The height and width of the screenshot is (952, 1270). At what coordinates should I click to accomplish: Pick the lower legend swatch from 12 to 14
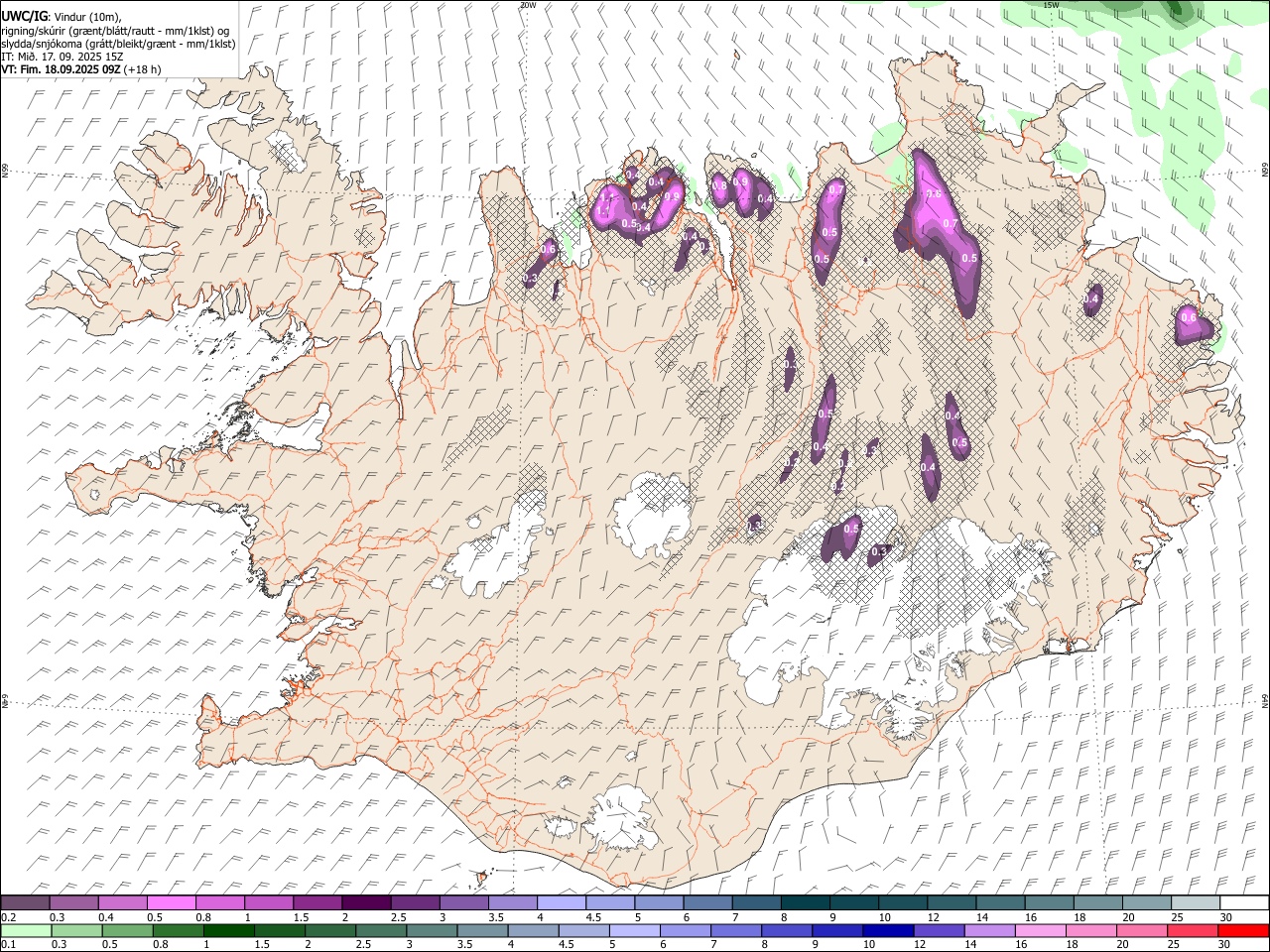point(939,930)
